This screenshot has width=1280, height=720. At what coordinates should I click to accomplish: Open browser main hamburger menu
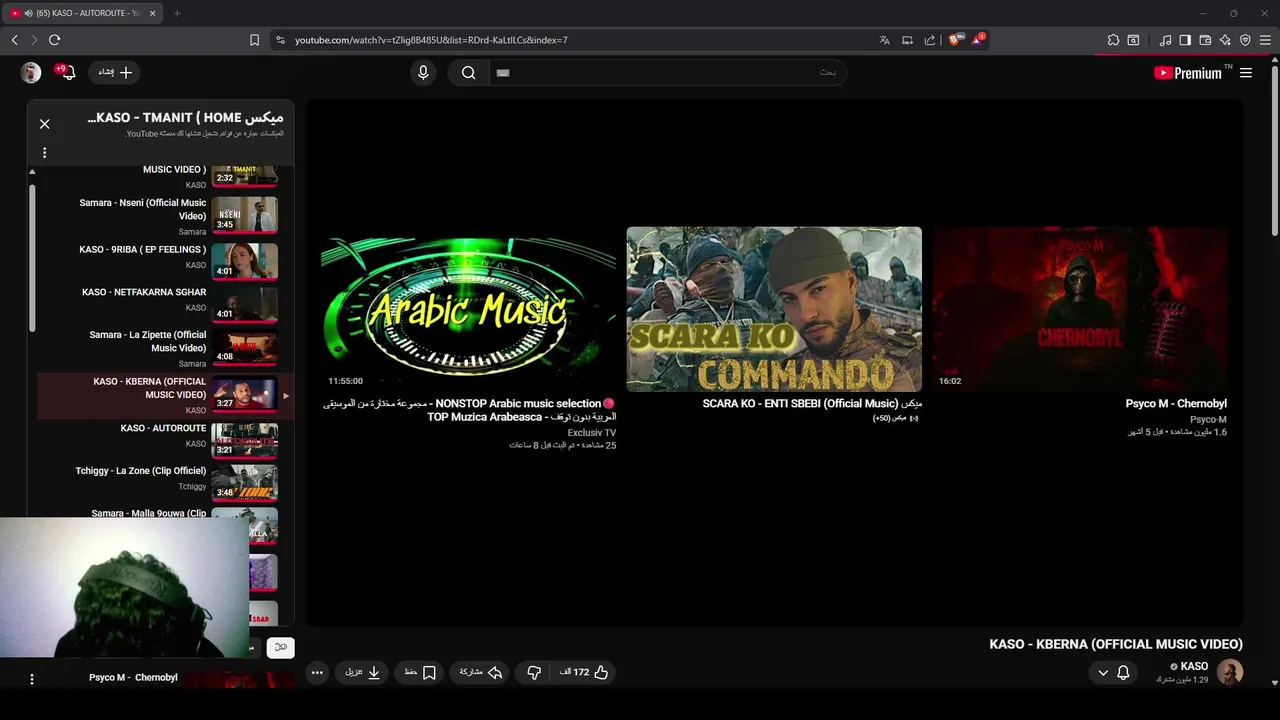pos(1265,40)
